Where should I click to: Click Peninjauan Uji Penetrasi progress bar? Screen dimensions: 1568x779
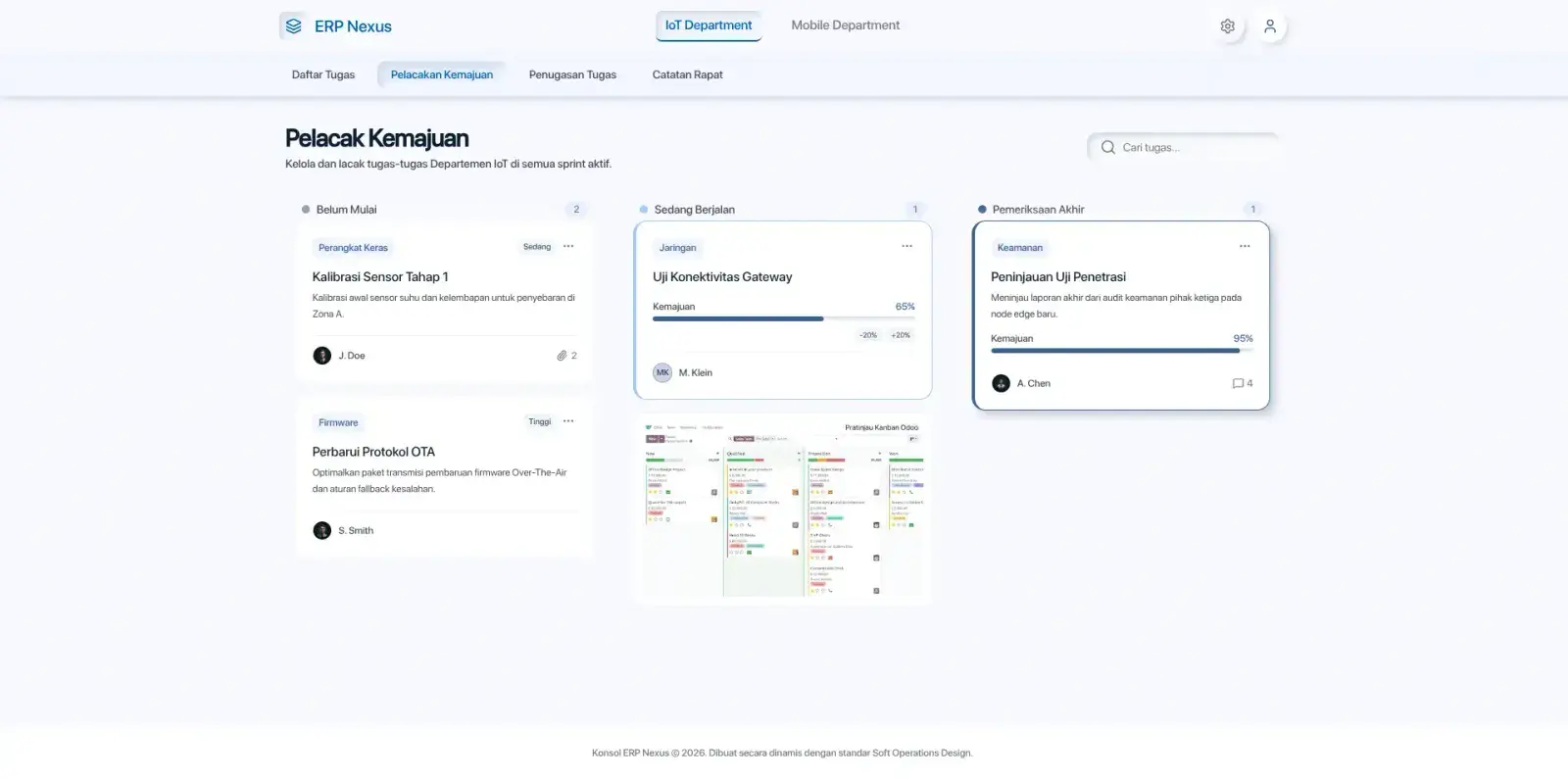coord(1122,350)
